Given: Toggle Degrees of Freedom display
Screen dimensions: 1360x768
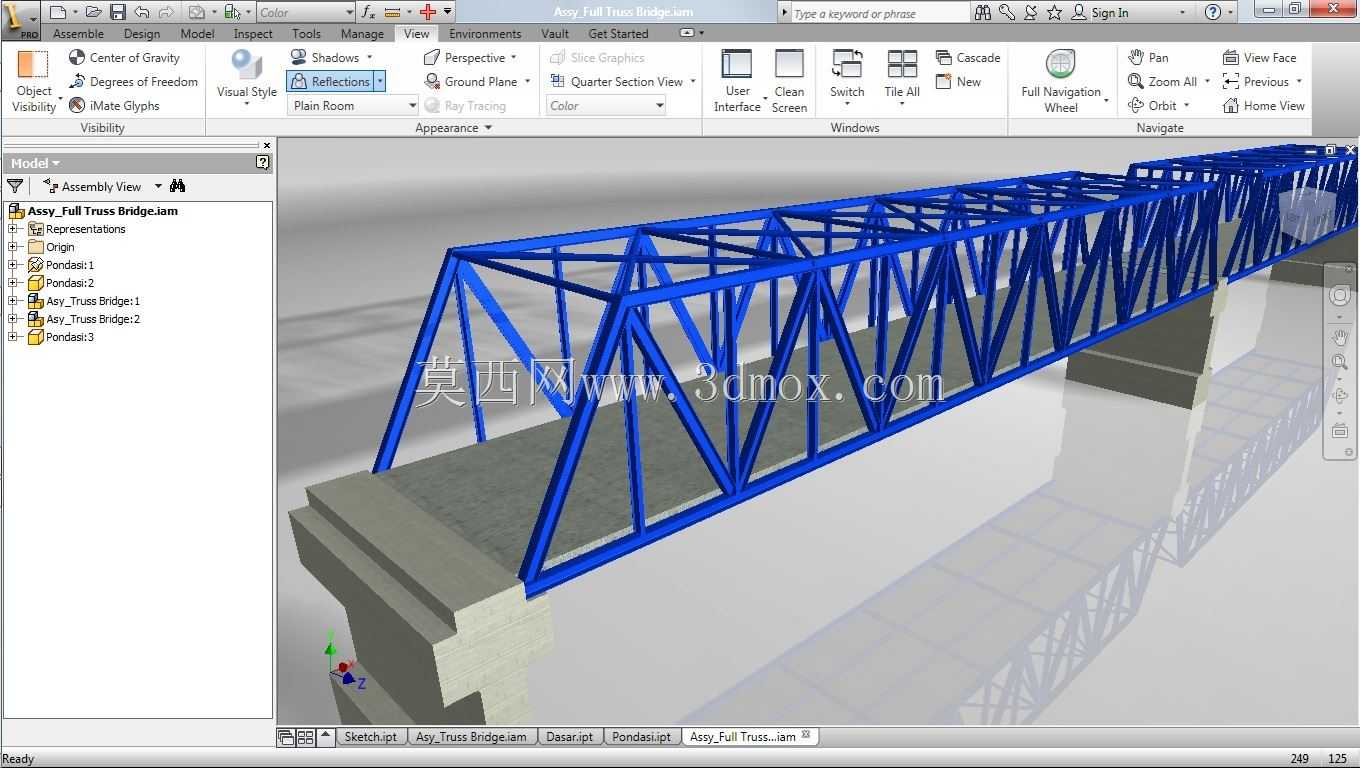Looking at the screenshot, I should coord(133,81).
